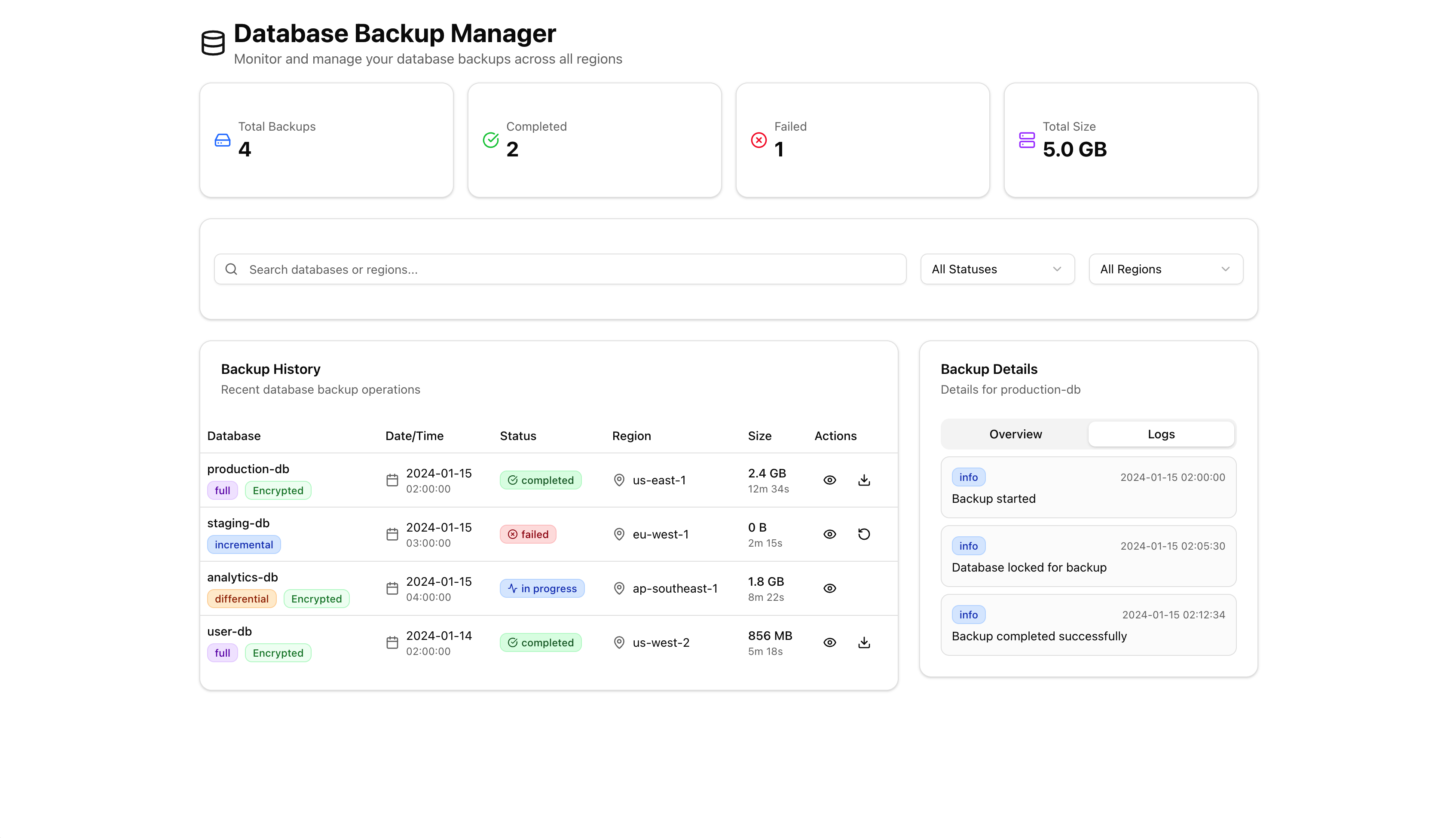The height and width of the screenshot is (838, 1456).
Task: Click the Size column header
Action: pyautogui.click(x=760, y=436)
